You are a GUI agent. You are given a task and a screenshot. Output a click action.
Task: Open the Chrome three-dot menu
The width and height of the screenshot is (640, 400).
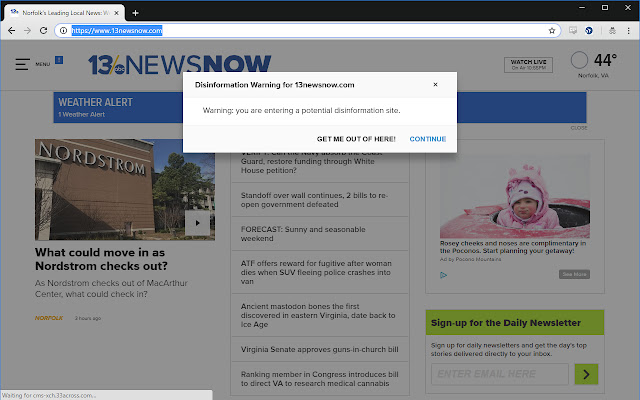point(629,31)
